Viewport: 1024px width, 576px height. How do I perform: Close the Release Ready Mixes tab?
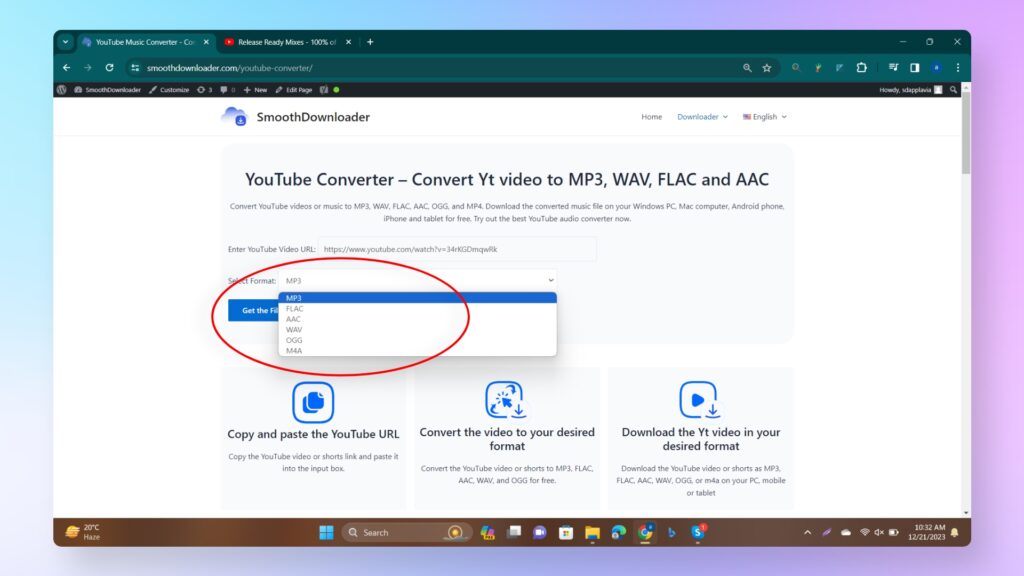(x=348, y=42)
